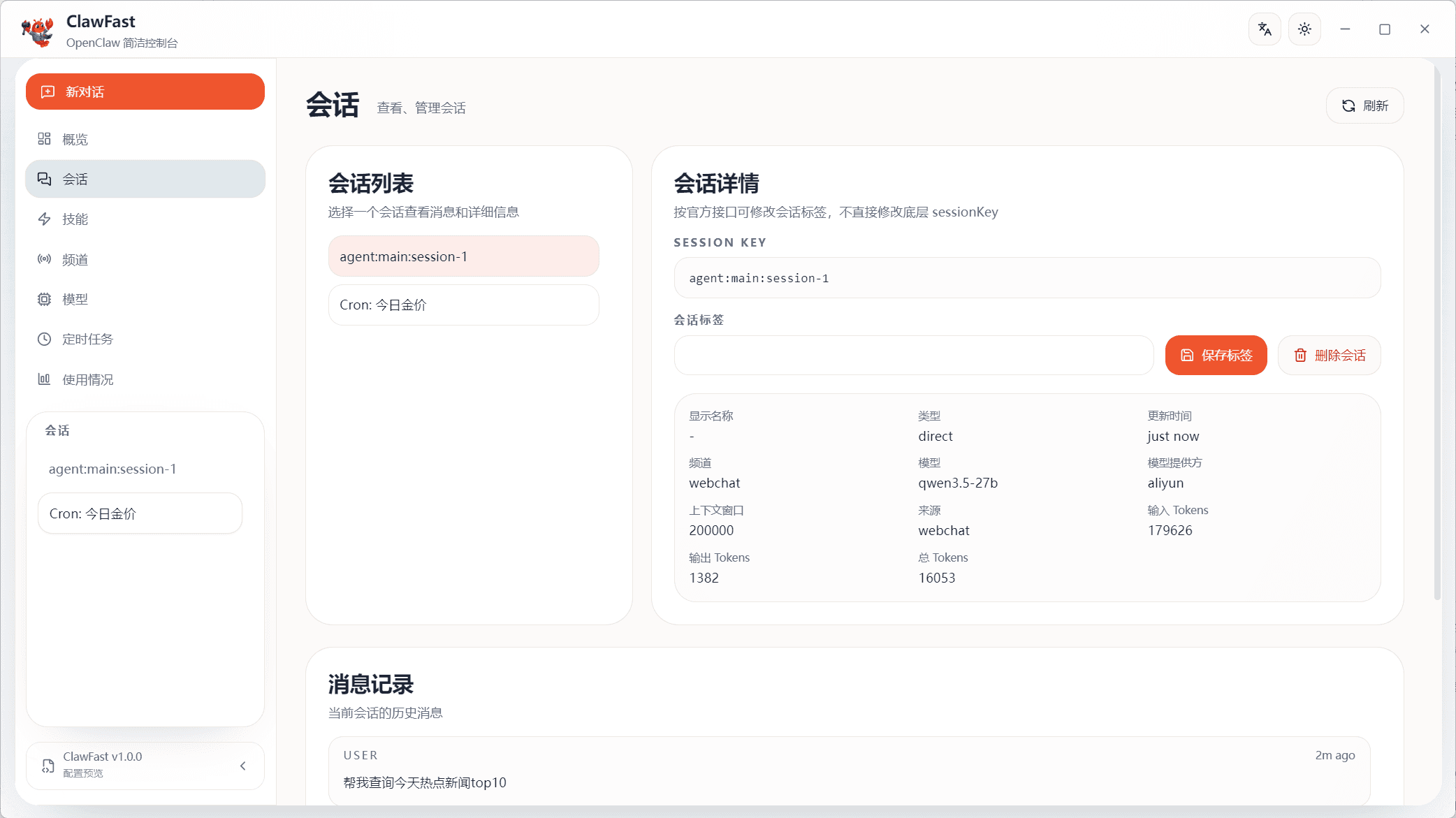Open the 定时任务 scheduled tasks section

[145, 339]
